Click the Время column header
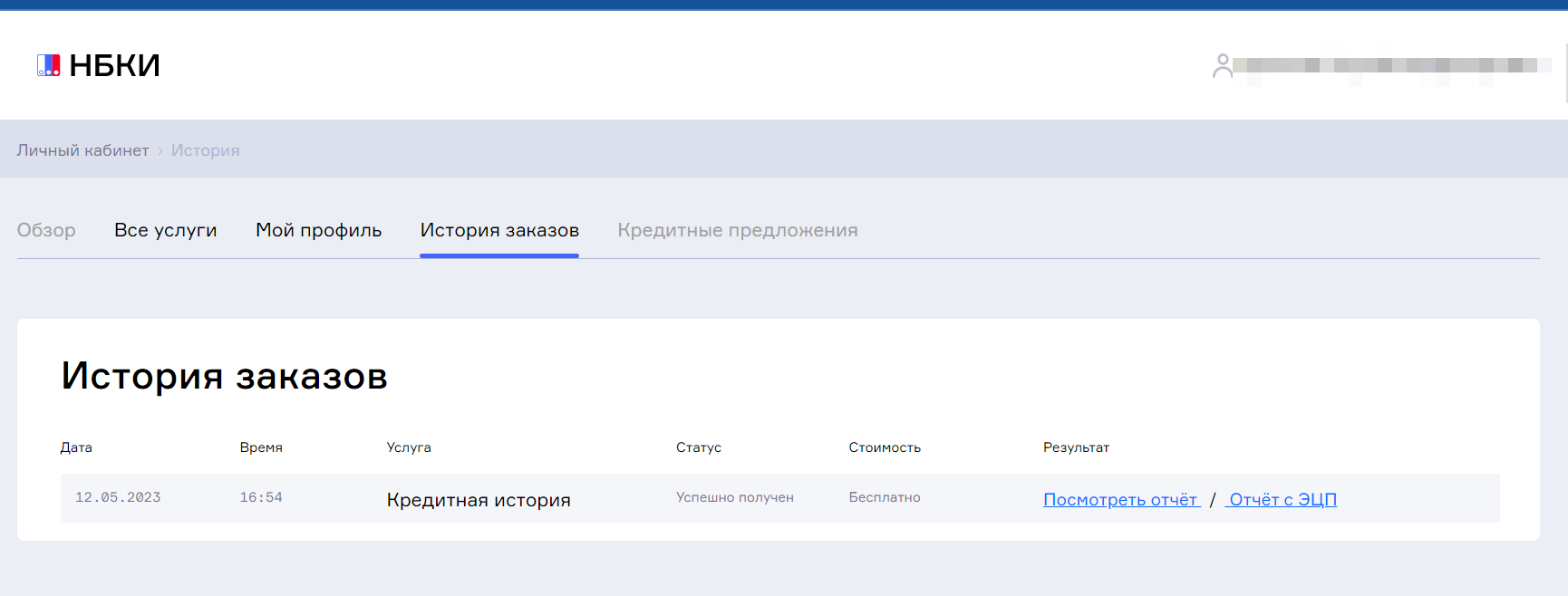1568x596 pixels. tap(261, 447)
